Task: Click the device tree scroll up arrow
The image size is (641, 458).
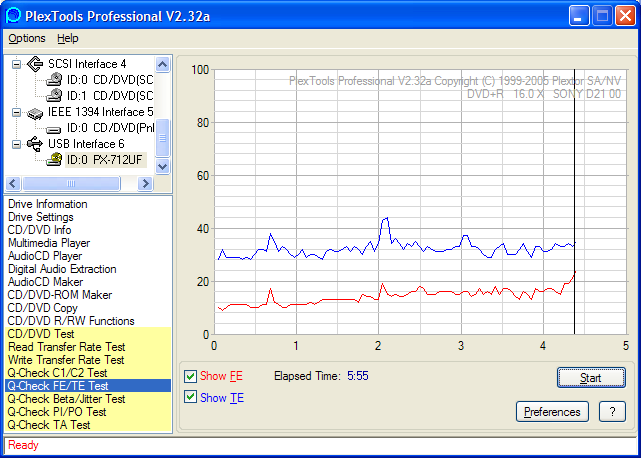Action: [163, 64]
